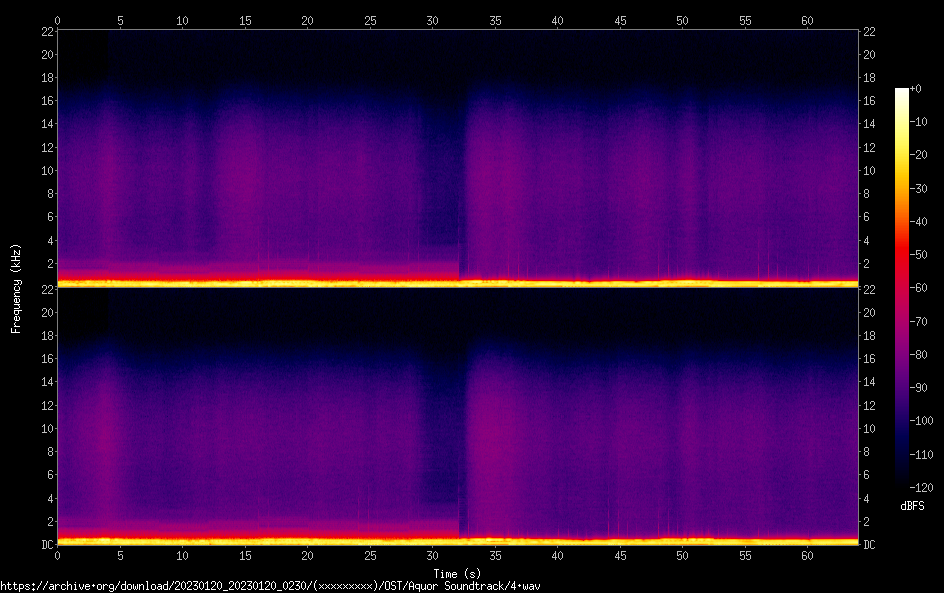The height and width of the screenshot is (593, 944).
Task: Click the "Time (s)" axis label
Action: tap(457, 573)
